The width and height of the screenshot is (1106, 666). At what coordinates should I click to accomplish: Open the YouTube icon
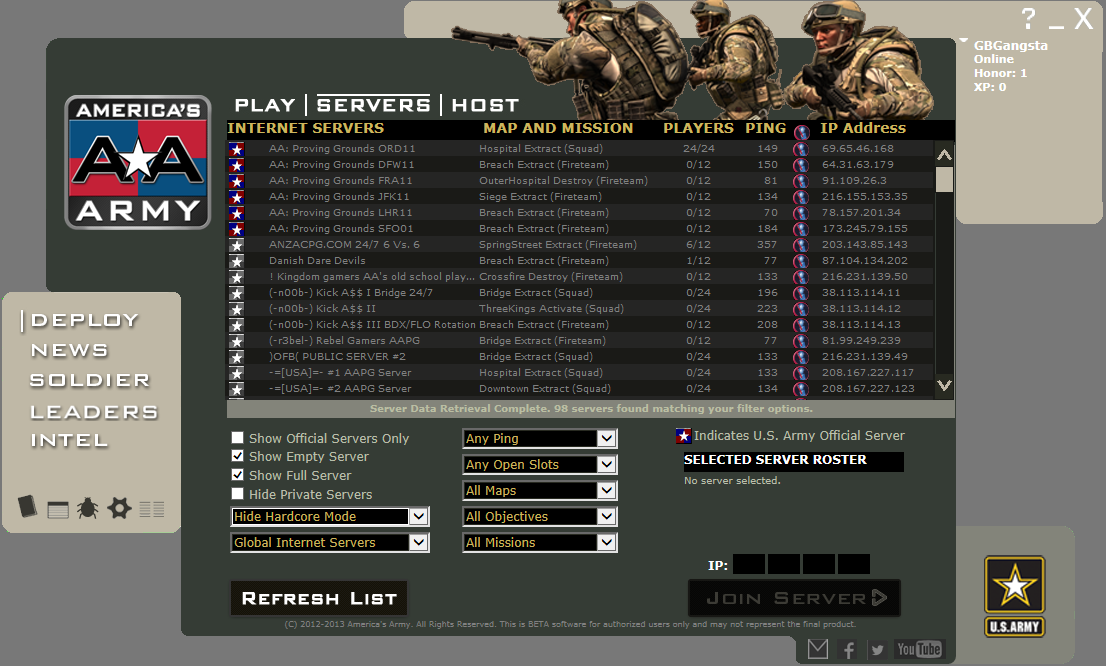click(x=919, y=649)
